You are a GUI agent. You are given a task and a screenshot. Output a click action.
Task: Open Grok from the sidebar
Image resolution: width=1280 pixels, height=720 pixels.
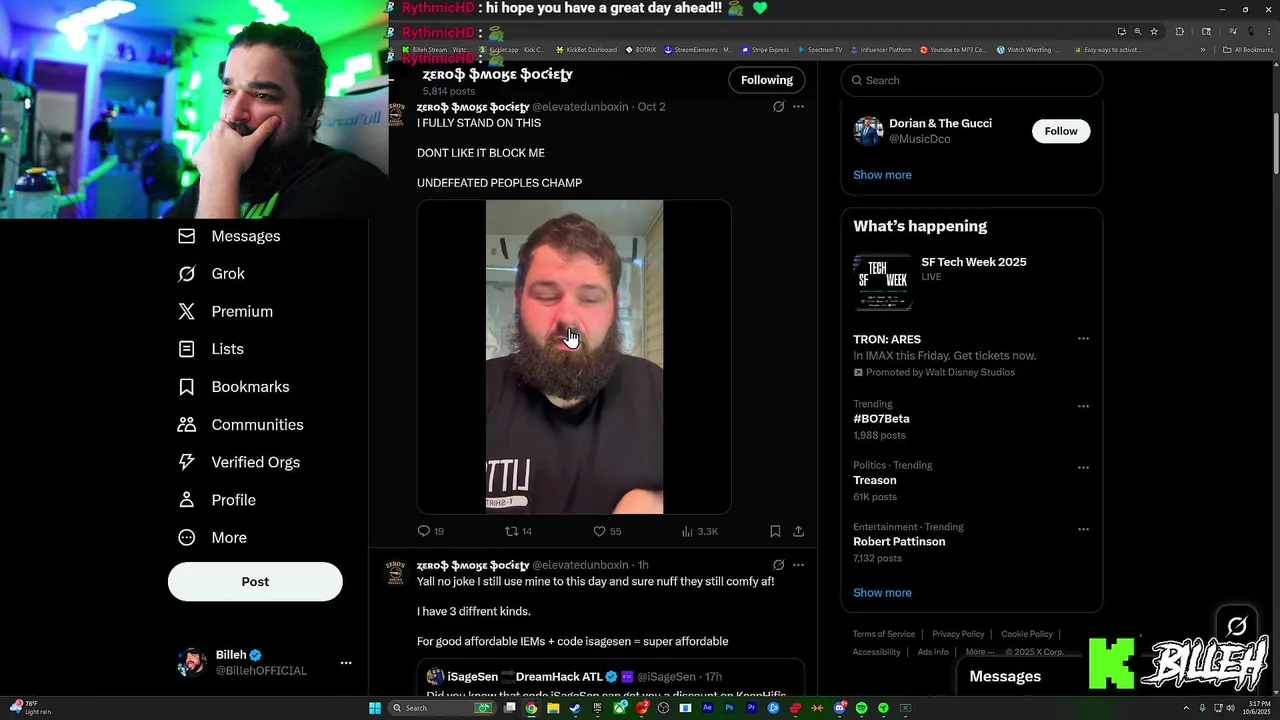click(x=211, y=274)
